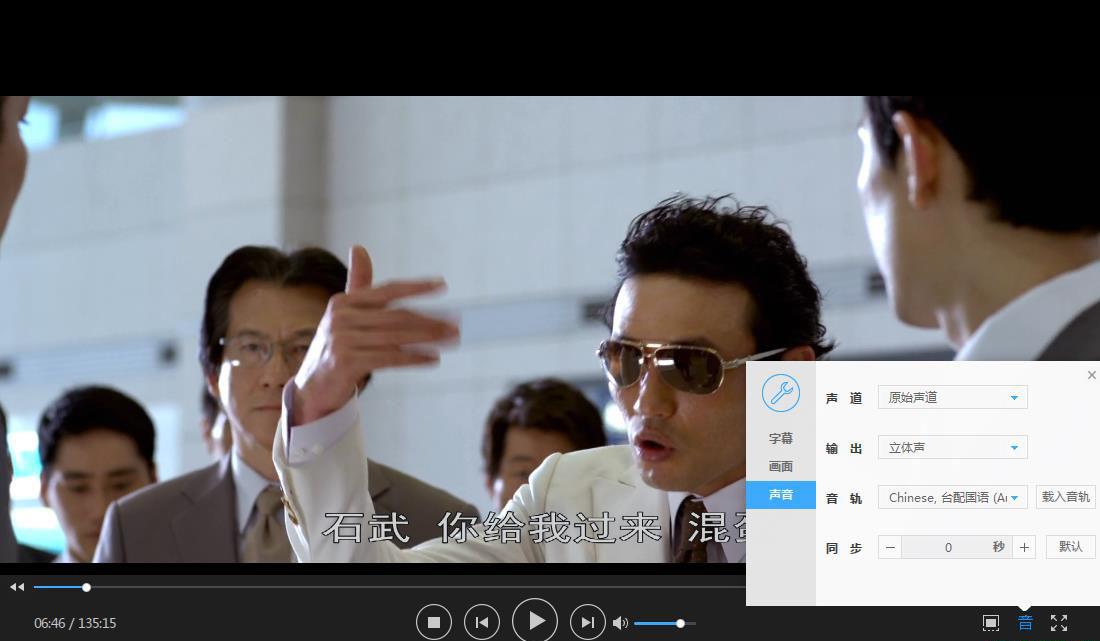Screen dimensions: 1100x641
Task: Switch to fullscreen mode
Action: point(1059,623)
